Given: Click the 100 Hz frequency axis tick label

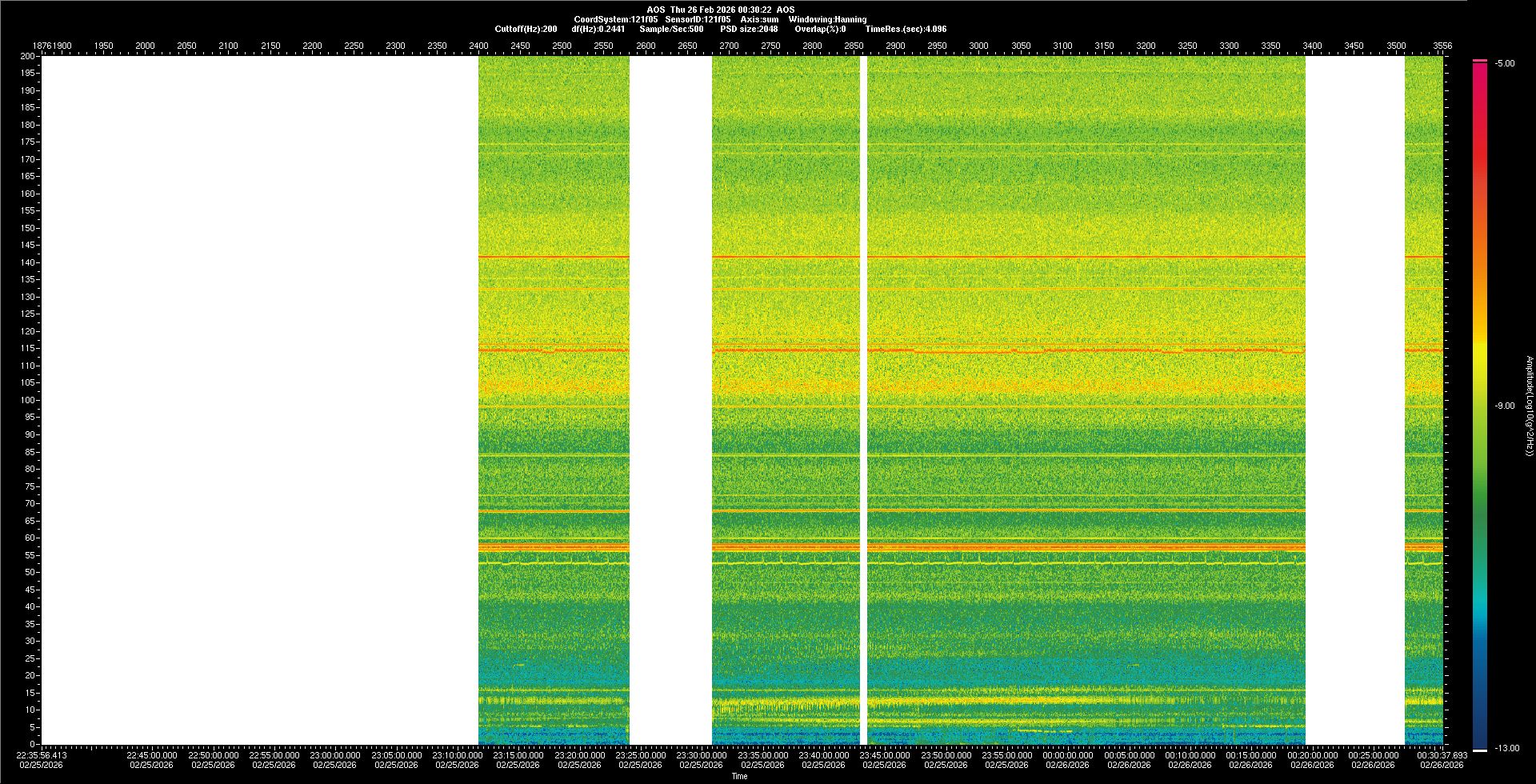Looking at the screenshot, I should coord(28,400).
